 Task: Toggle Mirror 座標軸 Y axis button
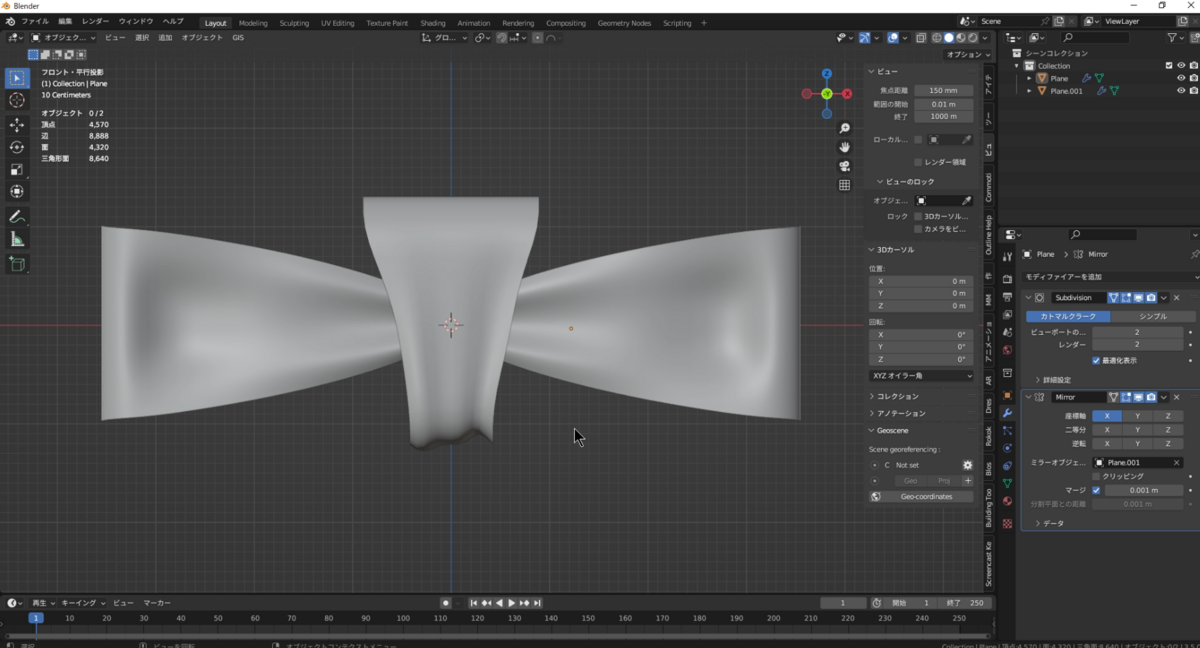(1137, 416)
